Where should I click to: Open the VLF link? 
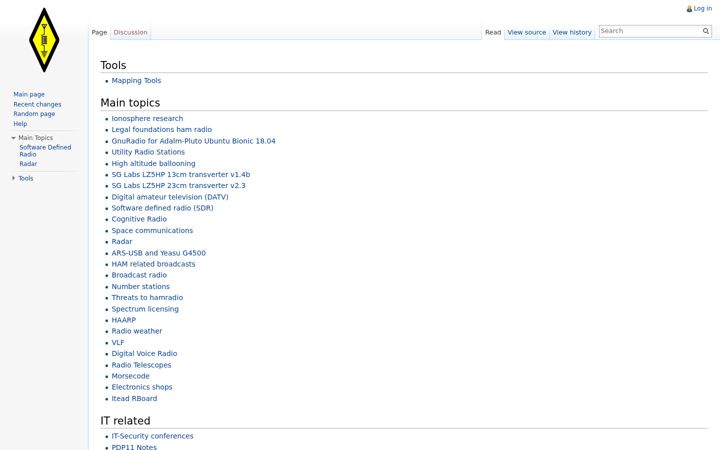pos(118,343)
